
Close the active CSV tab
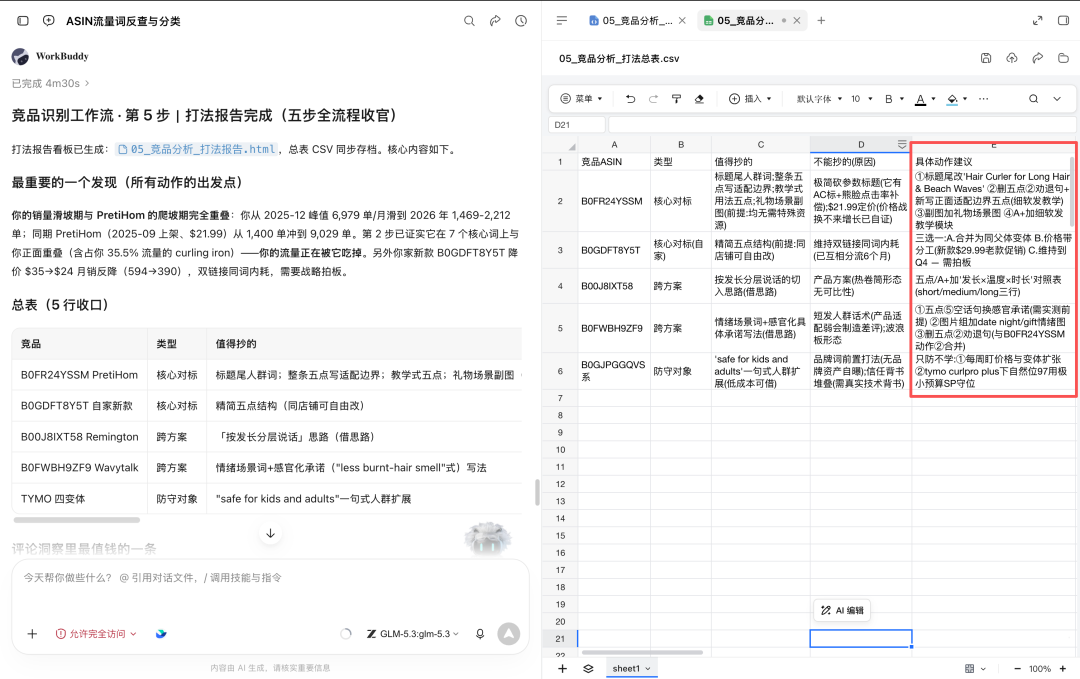[x=797, y=21]
